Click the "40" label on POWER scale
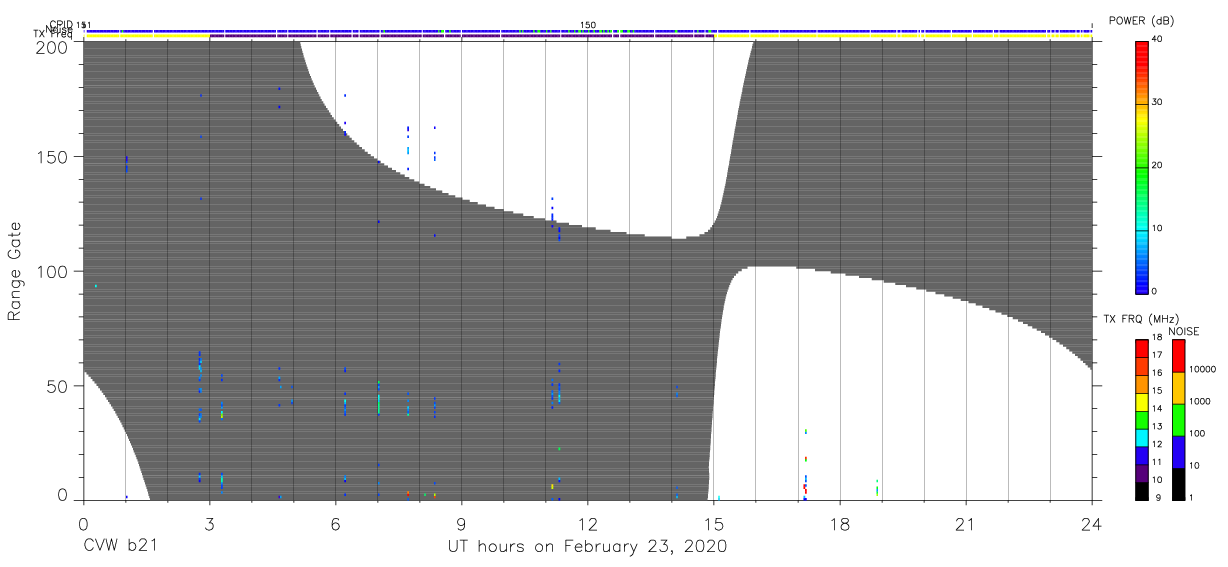1228x567 pixels. [x=1158, y=39]
